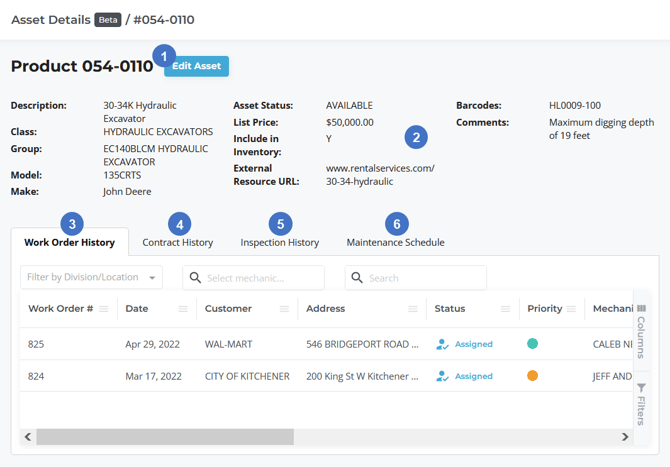The height and width of the screenshot is (467, 670).
Task: Open the Address column menu icon
Action: click(413, 310)
